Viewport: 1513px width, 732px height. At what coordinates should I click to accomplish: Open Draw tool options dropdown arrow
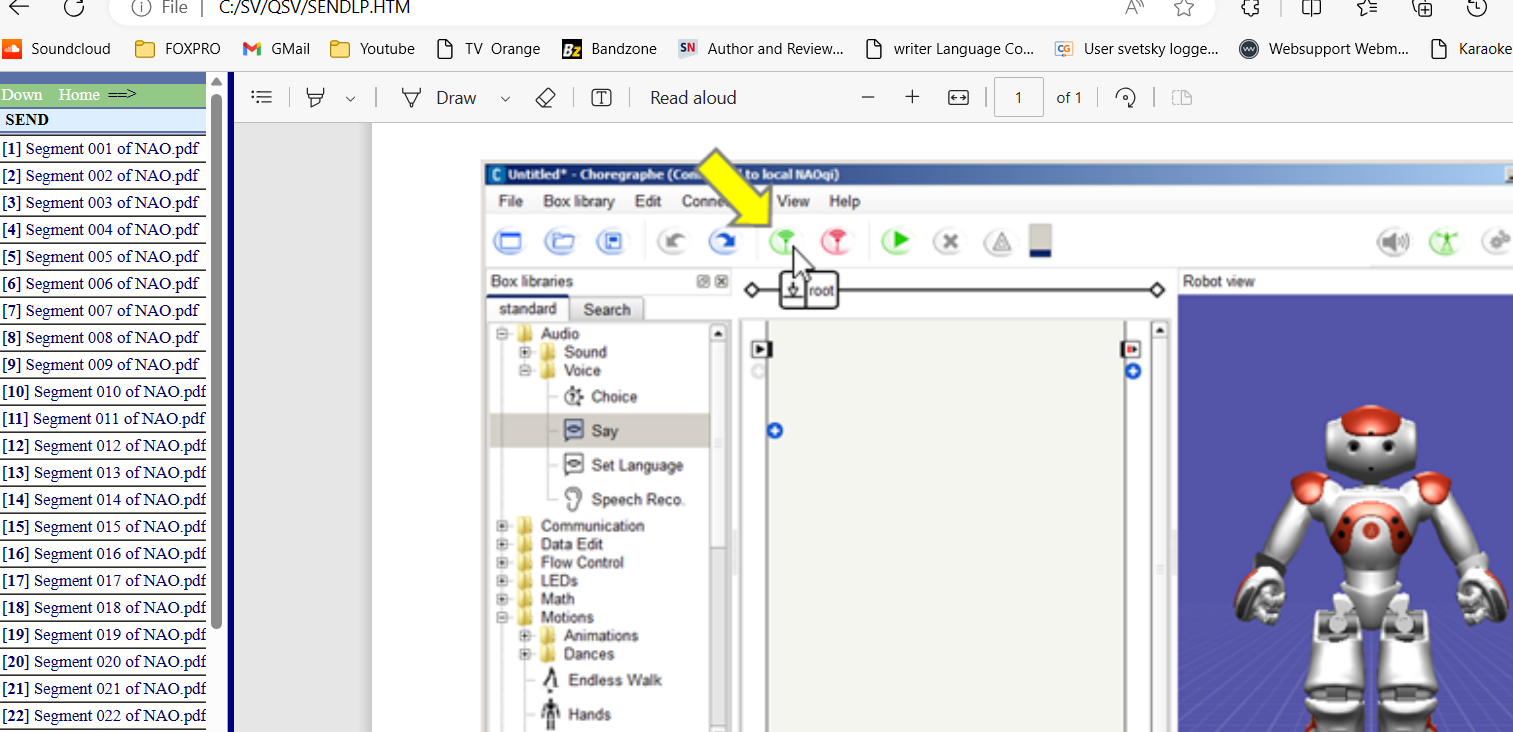505,98
